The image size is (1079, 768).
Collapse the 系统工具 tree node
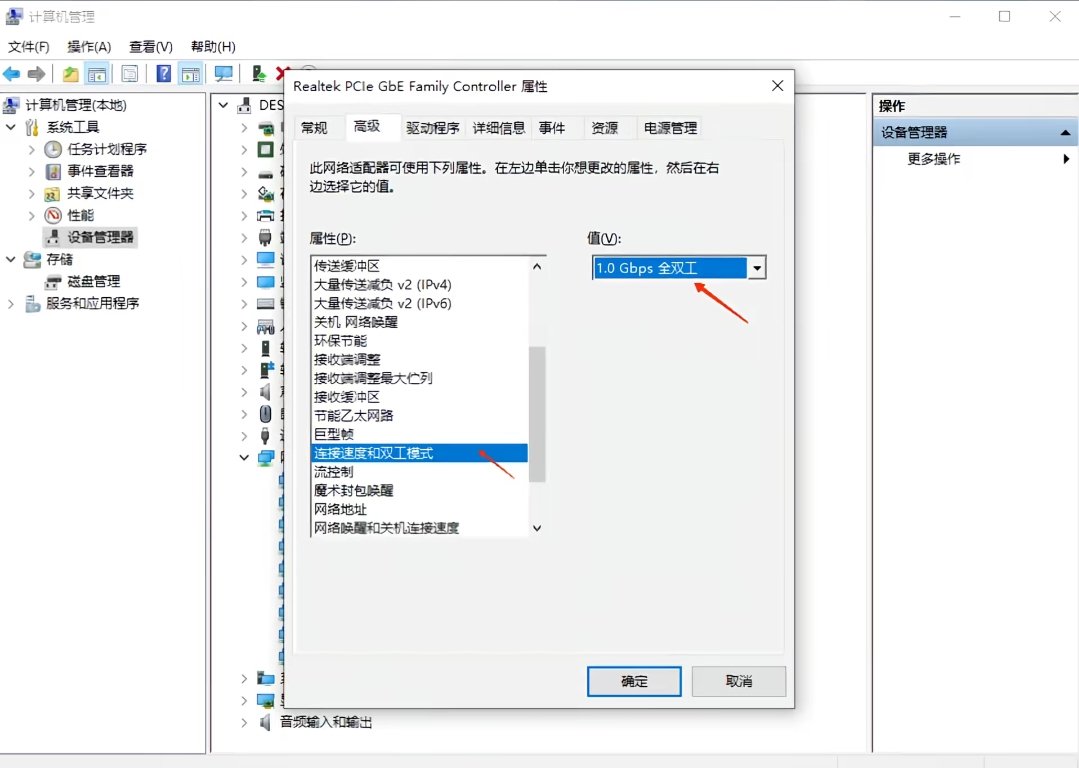(11, 127)
